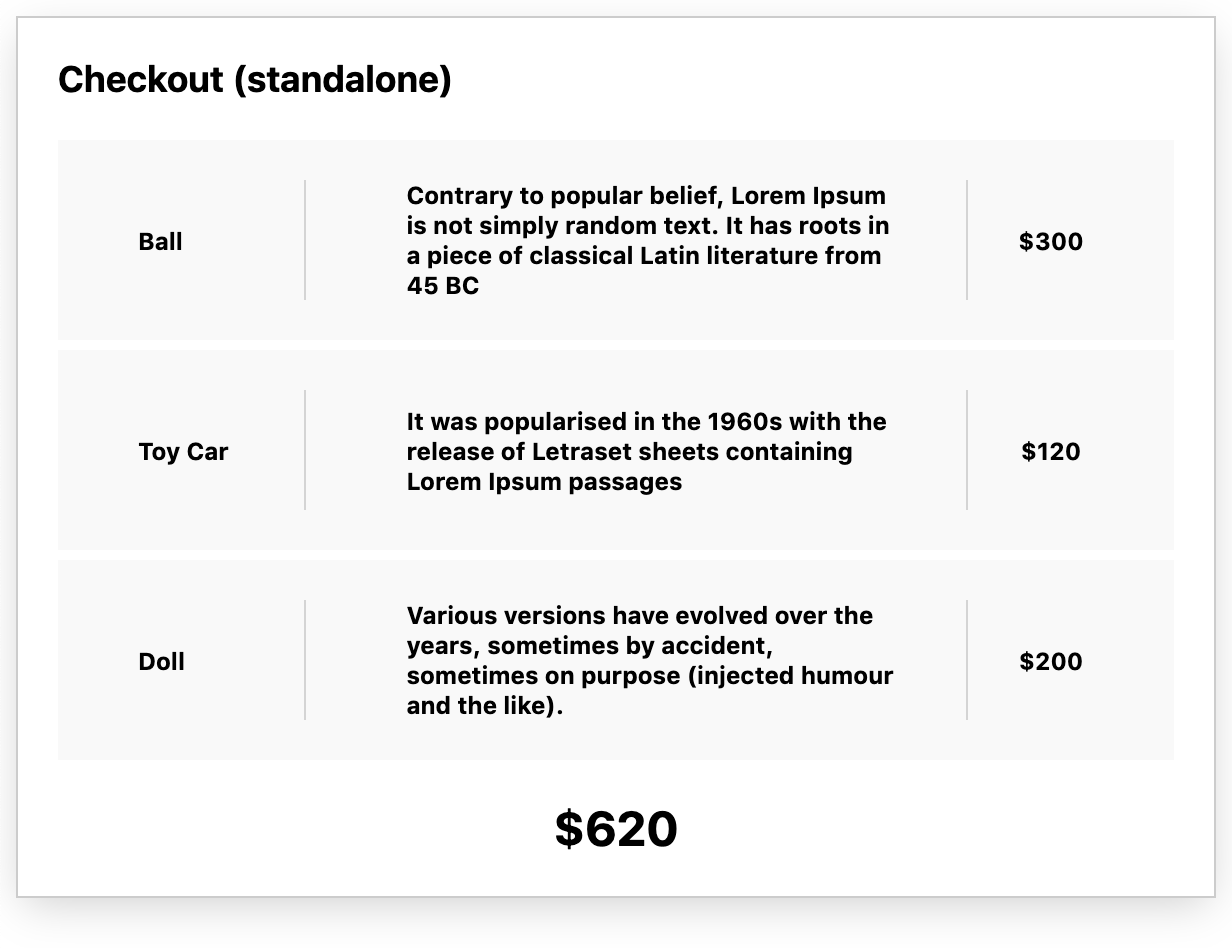This screenshot has width=1232, height=948.
Task: Click 'Lorem Ipsum passages' text in Toy Car row
Action: coord(544,482)
